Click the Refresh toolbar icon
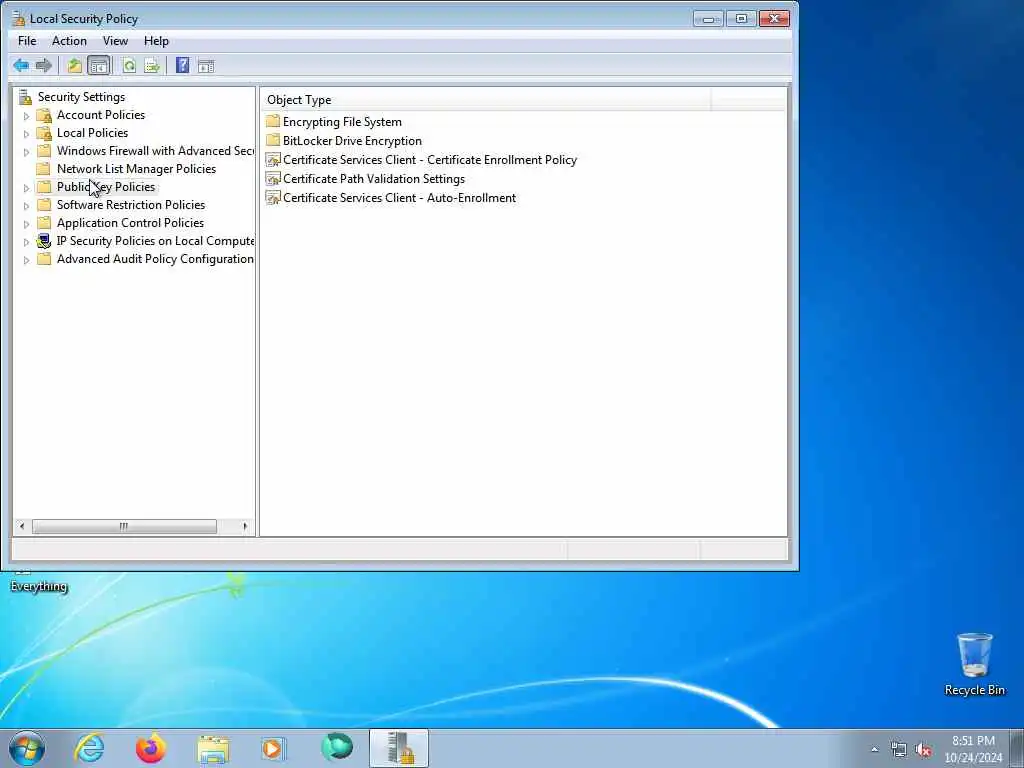 tap(129, 65)
